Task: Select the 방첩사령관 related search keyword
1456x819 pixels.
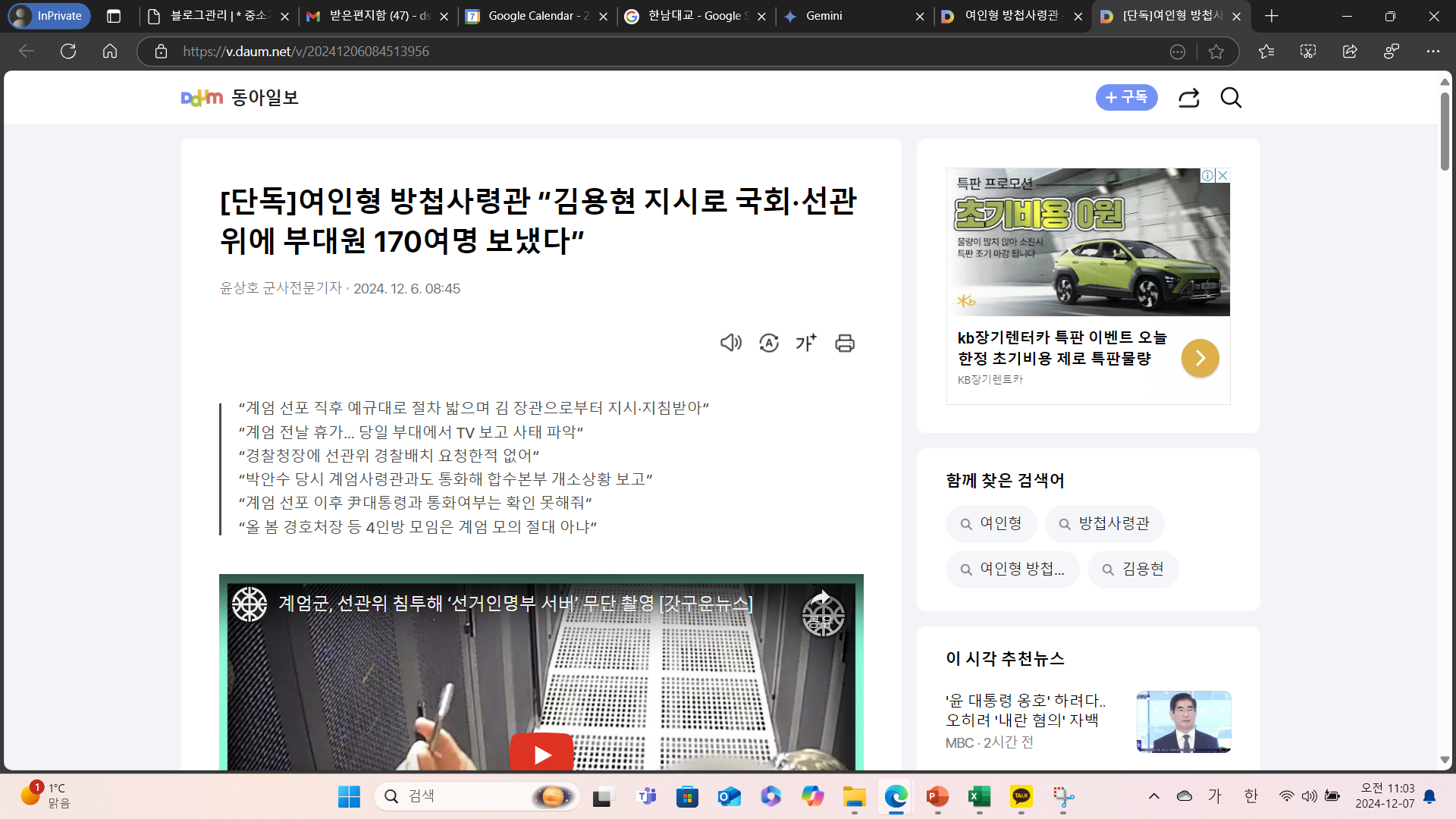Action: (x=1104, y=524)
